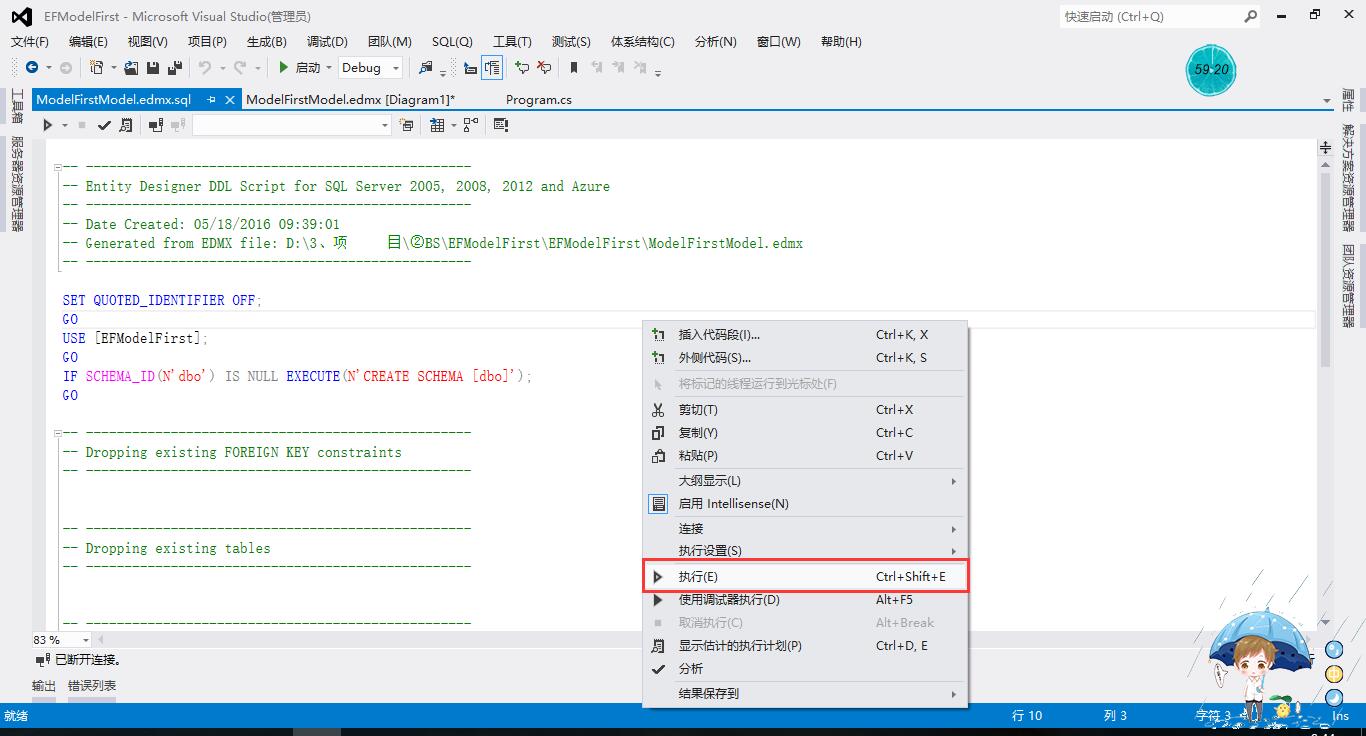Click the last SQL toolbar icon with exclamation mark
The image size is (1366, 736).
coord(501,125)
